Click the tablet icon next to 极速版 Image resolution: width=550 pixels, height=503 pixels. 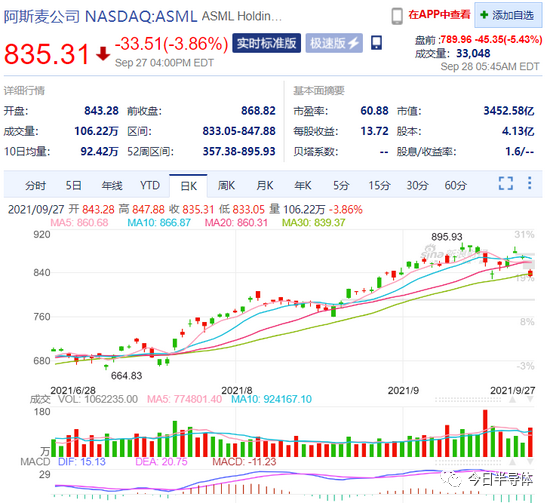coord(376,43)
